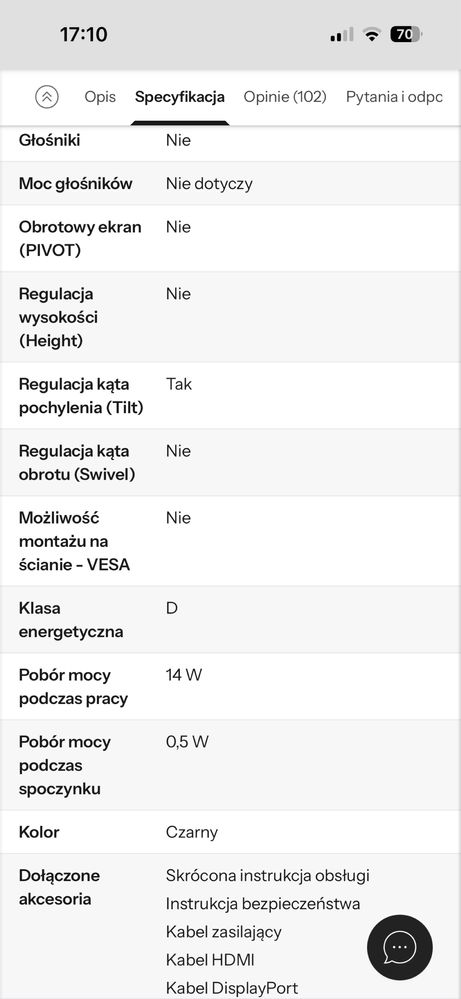Tap the battery indicator in status bar
Screen dimensions: 461x999
tap(406, 34)
